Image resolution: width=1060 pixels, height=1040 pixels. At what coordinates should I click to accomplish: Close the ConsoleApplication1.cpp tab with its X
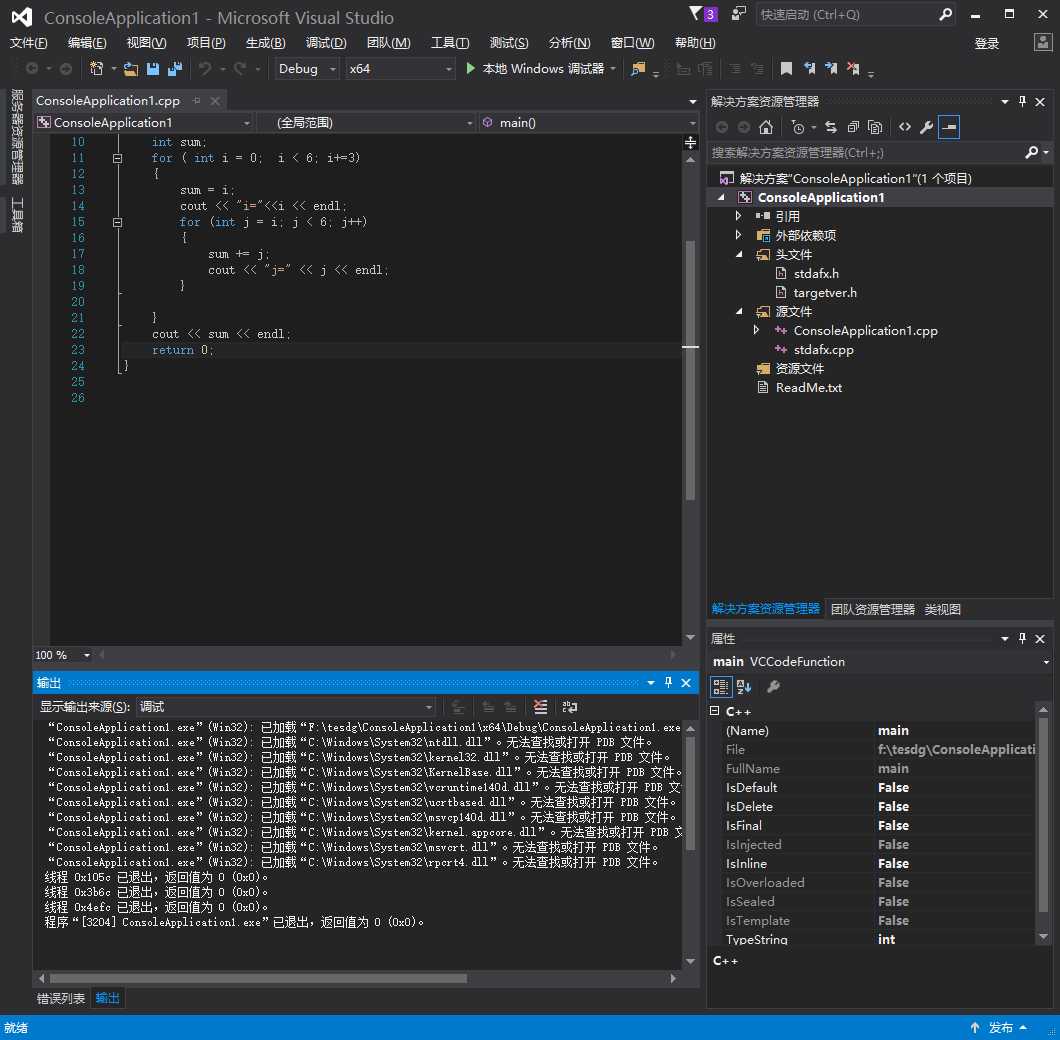(215, 101)
